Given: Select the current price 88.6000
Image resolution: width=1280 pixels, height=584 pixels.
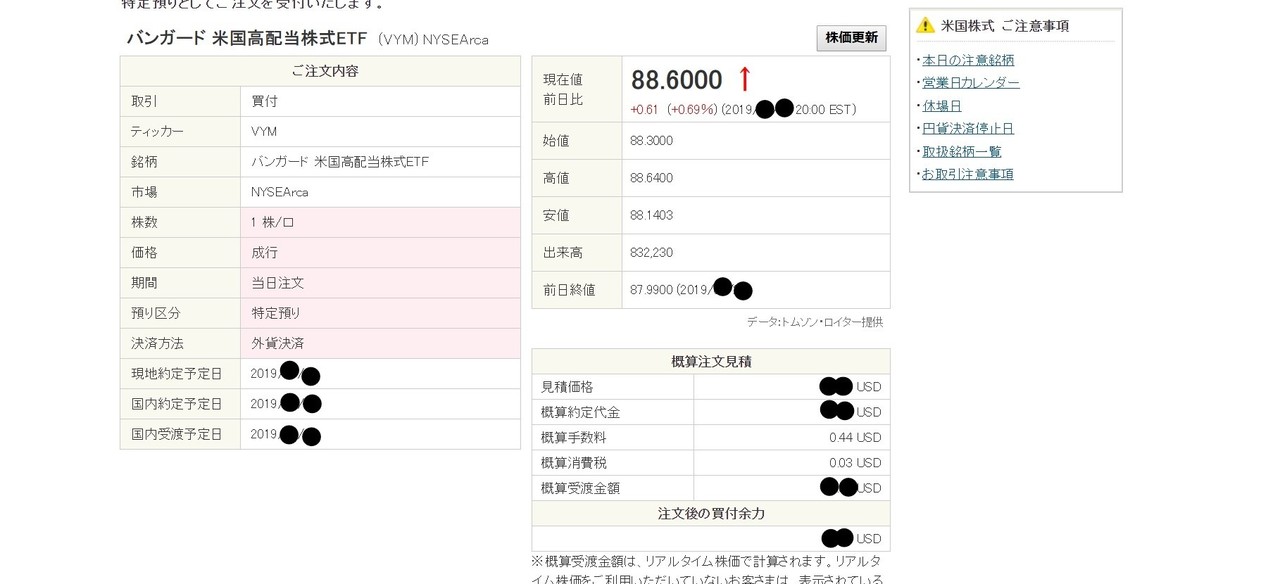Looking at the screenshot, I should click(676, 80).
